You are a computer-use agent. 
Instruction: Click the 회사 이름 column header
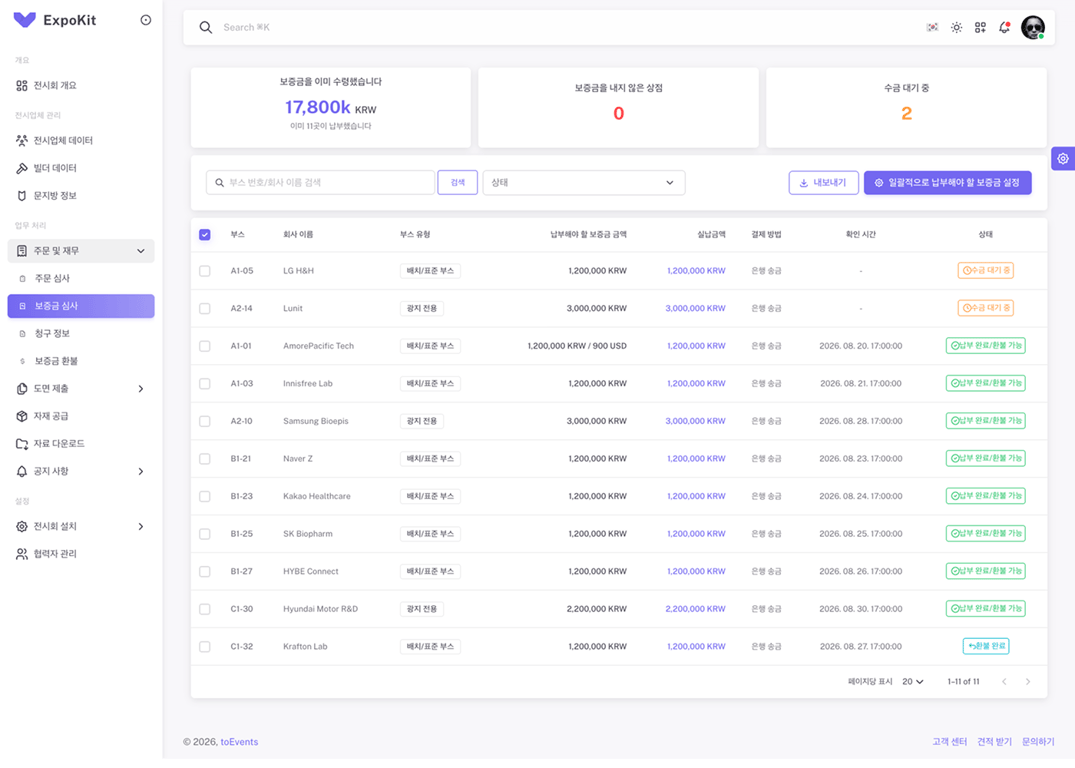pos(298,235)
